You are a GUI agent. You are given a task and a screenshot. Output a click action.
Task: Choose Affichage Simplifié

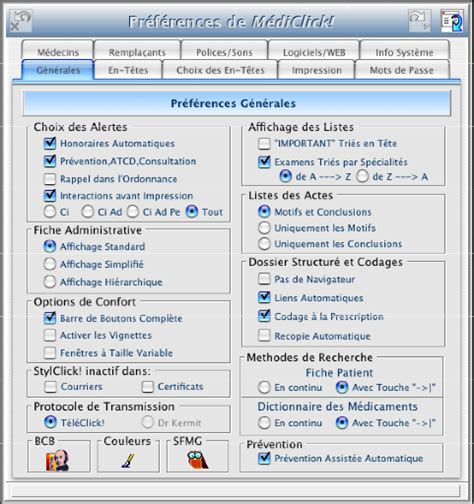click(x=50, y=264)
